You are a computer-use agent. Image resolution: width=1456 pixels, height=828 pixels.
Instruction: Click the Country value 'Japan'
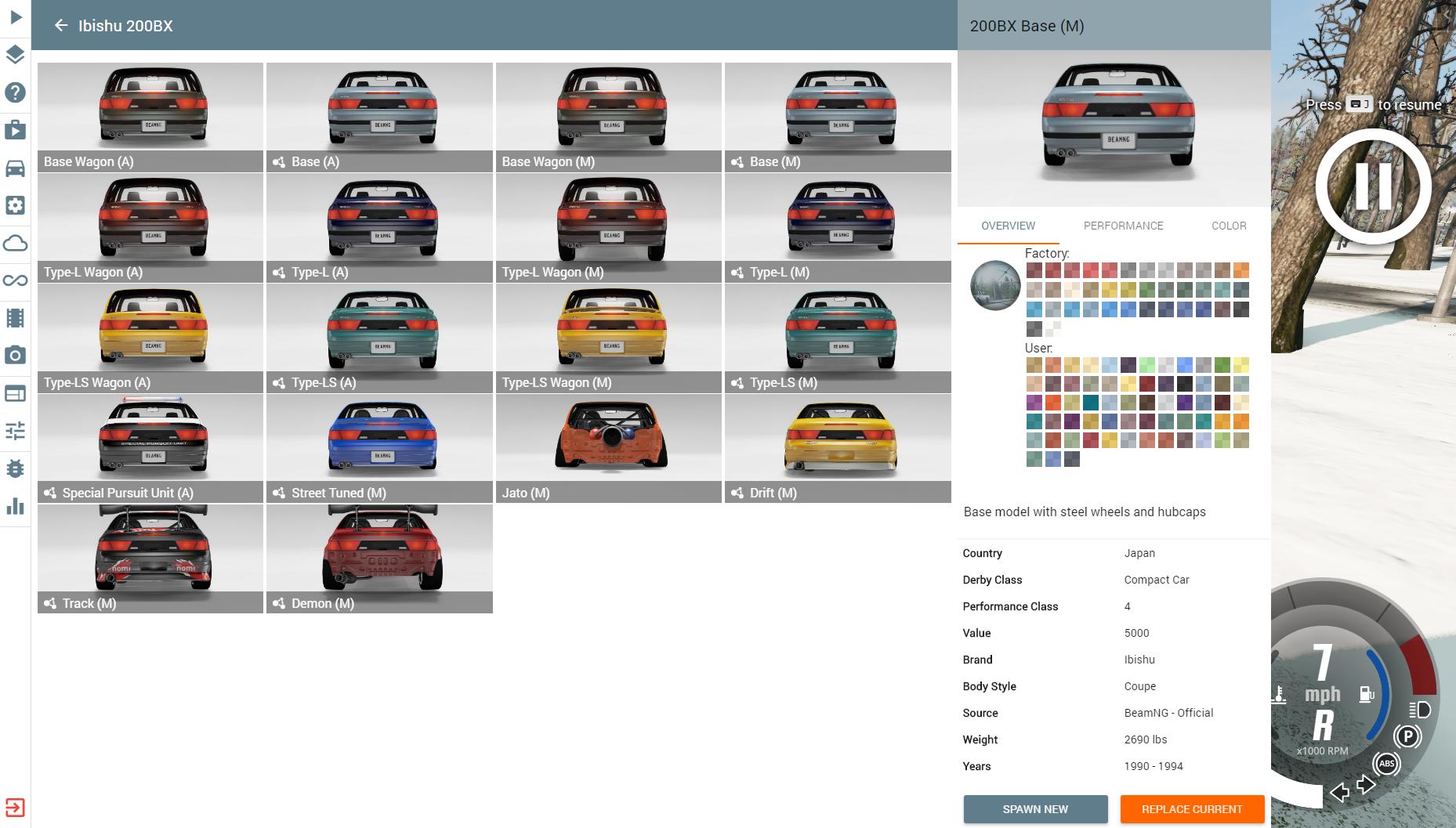coord(1139,553)
